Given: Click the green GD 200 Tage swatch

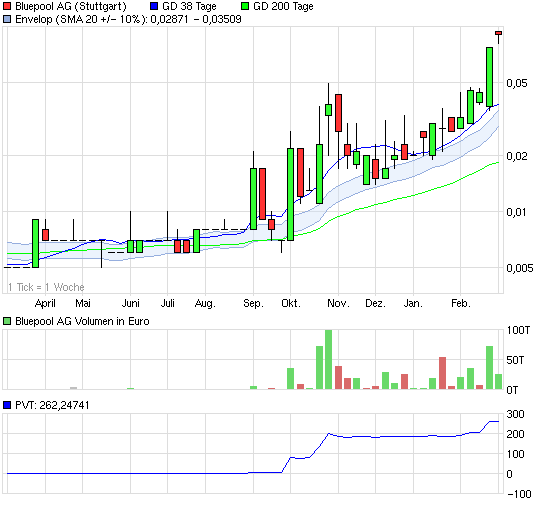Looking at the screenshot, I should 245,6.
